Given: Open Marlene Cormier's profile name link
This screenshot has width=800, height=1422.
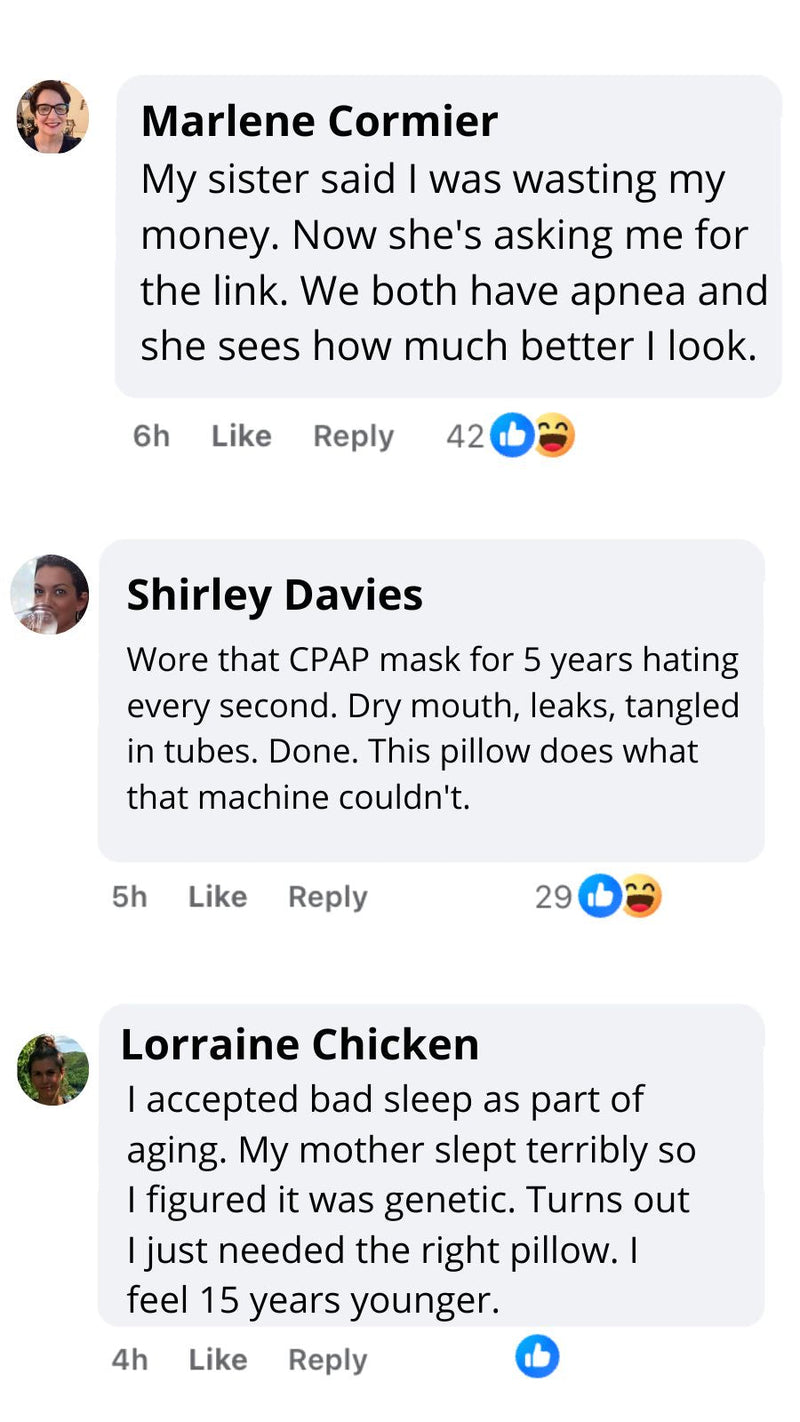Looking at the screenshot, I should (319, 122).
